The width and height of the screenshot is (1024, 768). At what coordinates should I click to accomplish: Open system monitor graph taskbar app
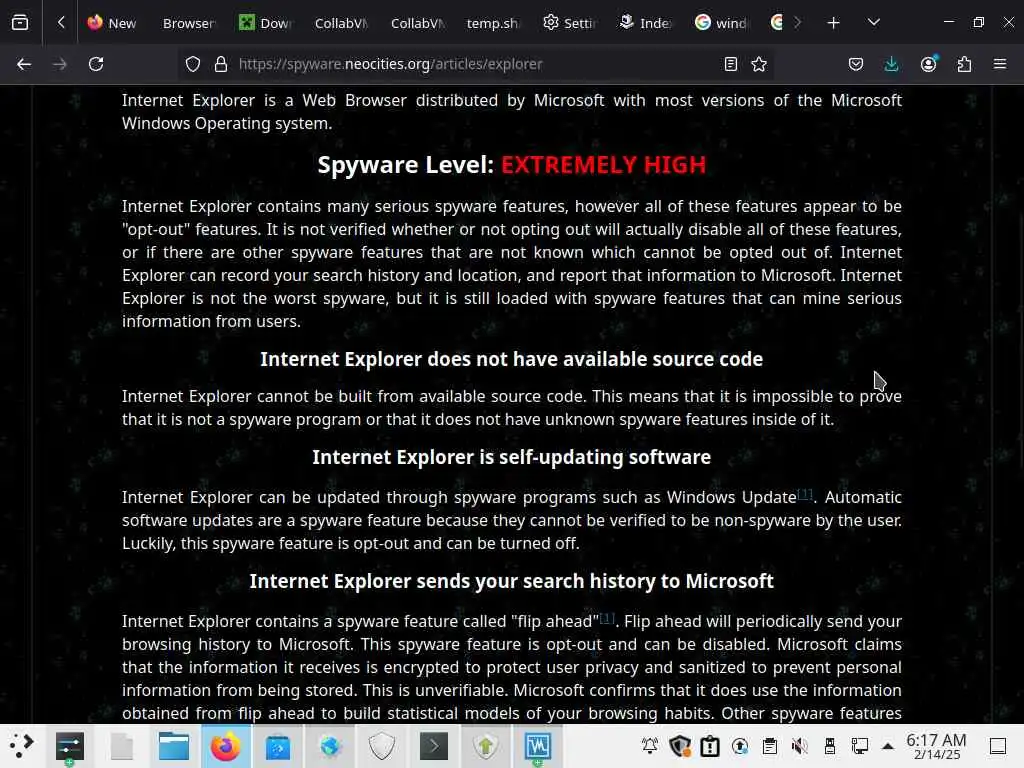(537, 746)
